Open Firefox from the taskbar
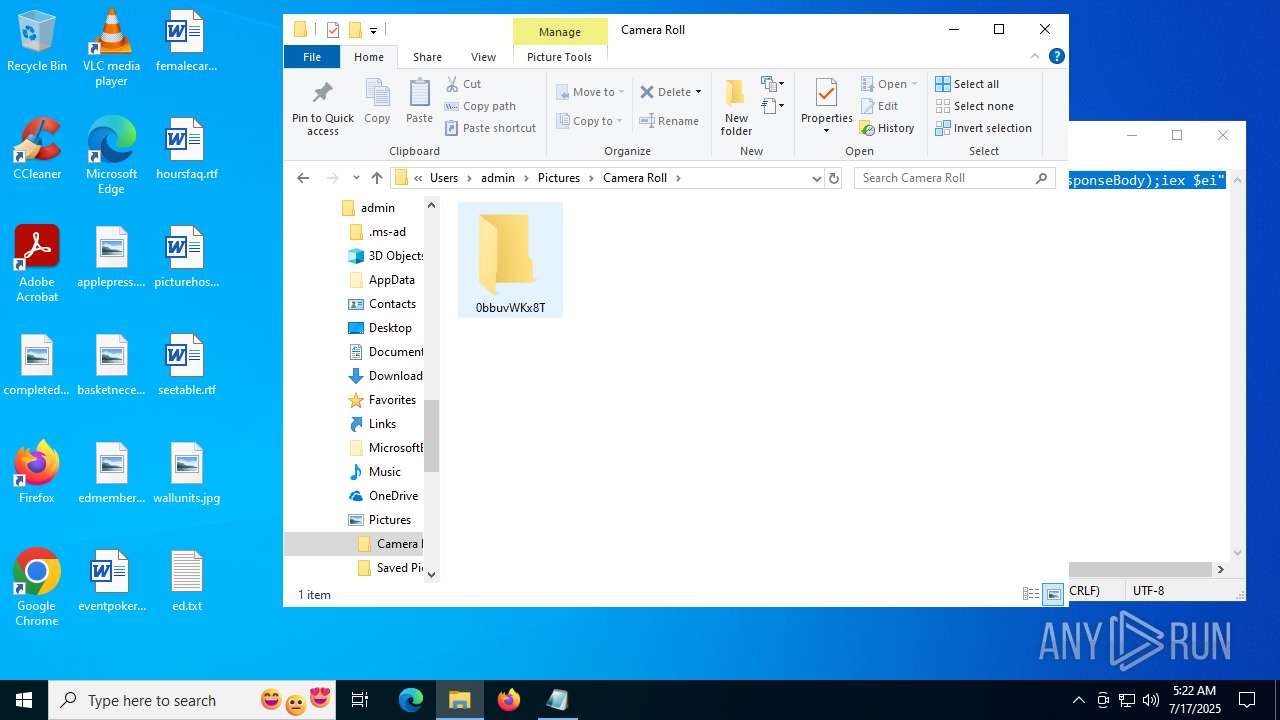Screen dimensions: 1280x720 tap(509, 700)
